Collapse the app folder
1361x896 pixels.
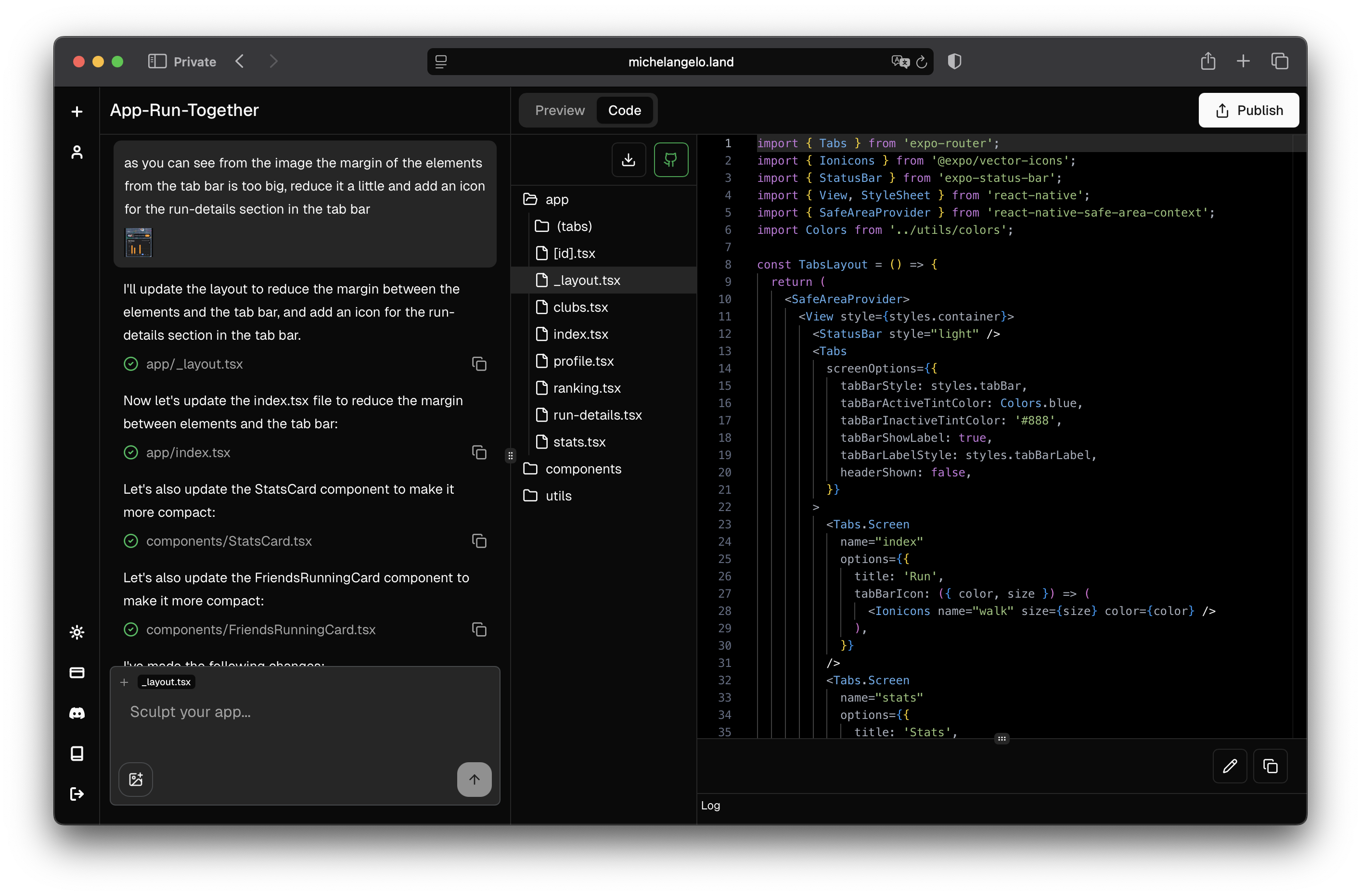556,198
